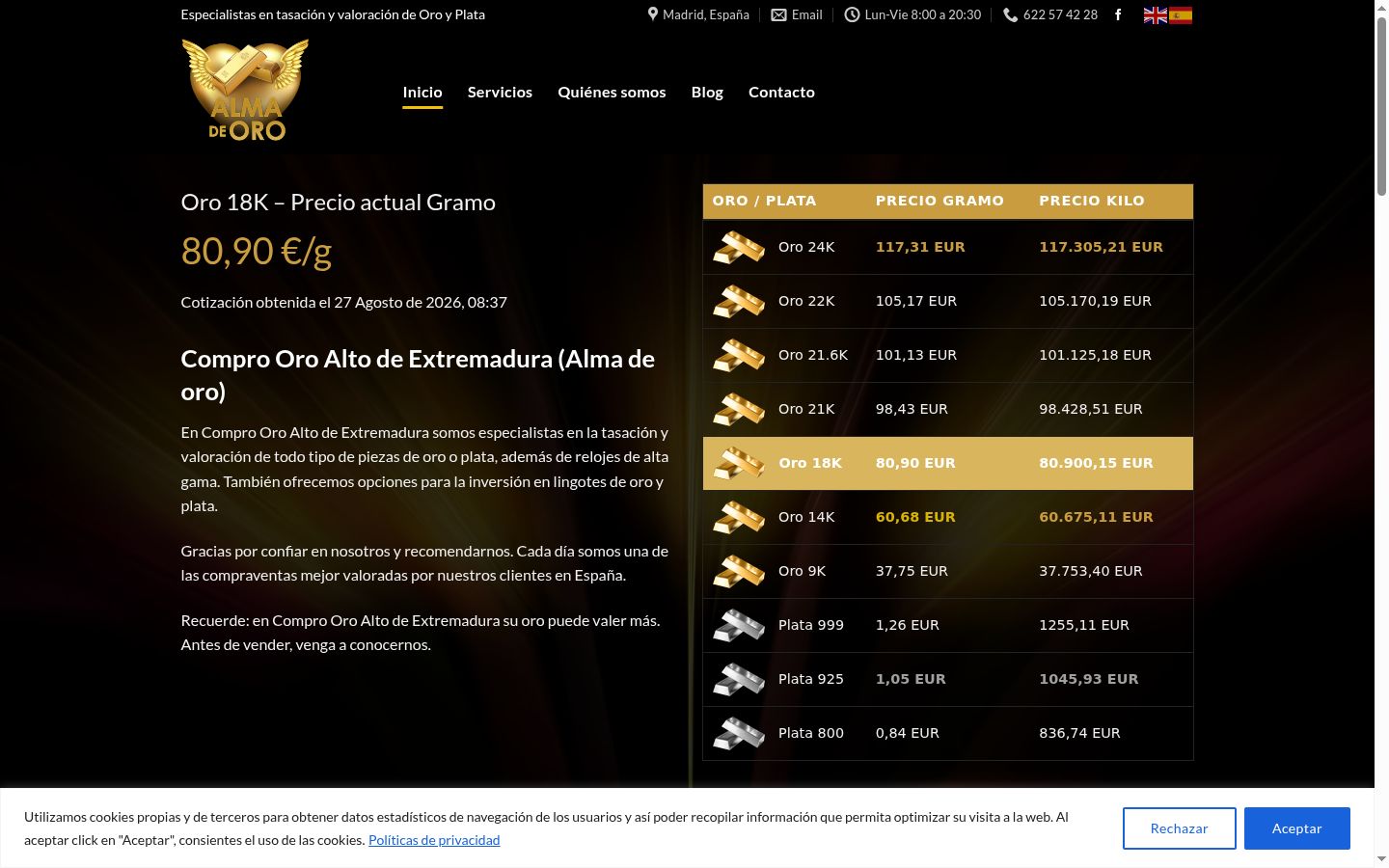
Task: Reject cookies with the Rechazar button
Action: (x=1179, y=828)
